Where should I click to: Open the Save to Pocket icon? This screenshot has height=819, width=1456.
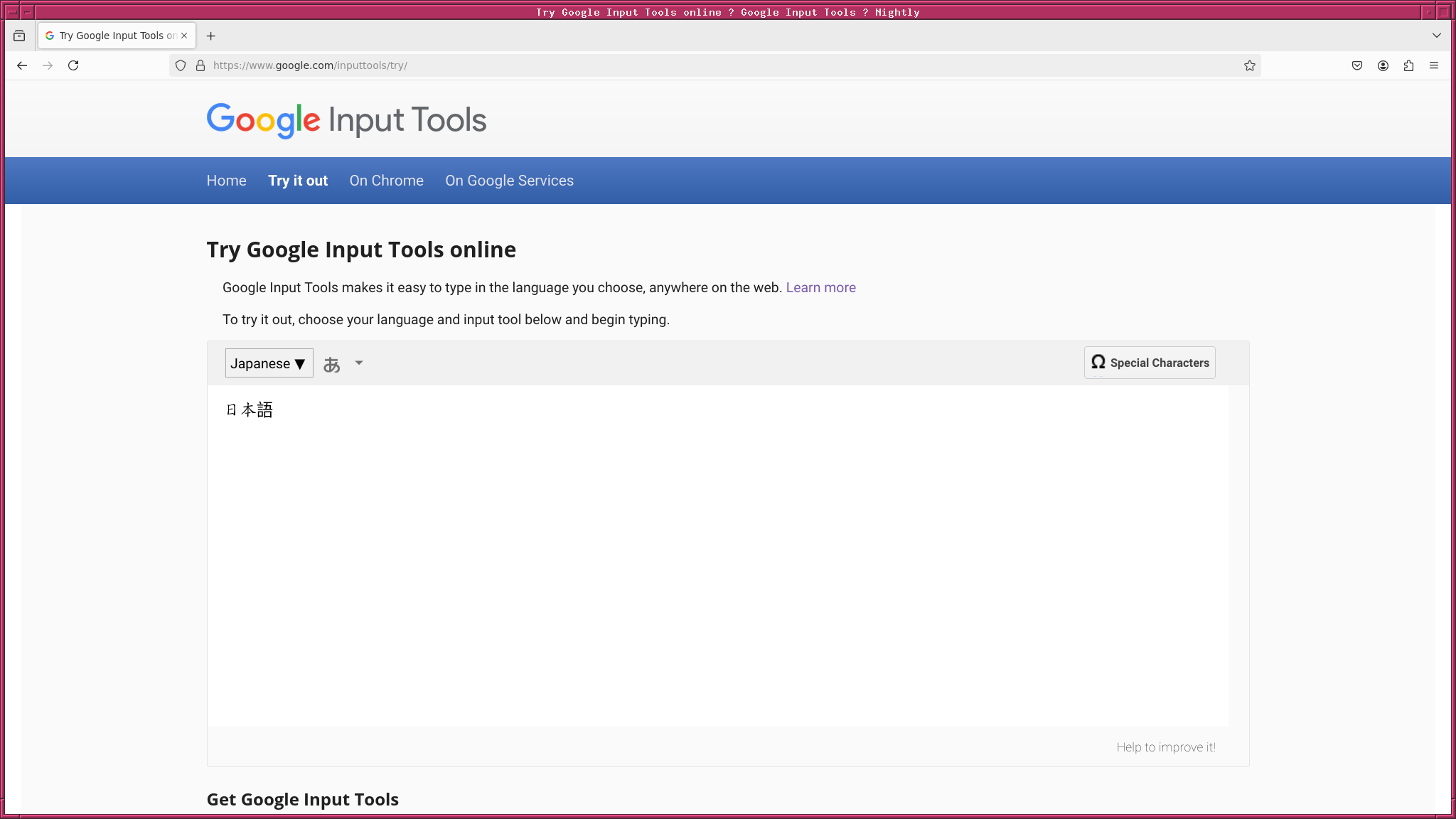pyautogui.click(x=1357, y=65)
